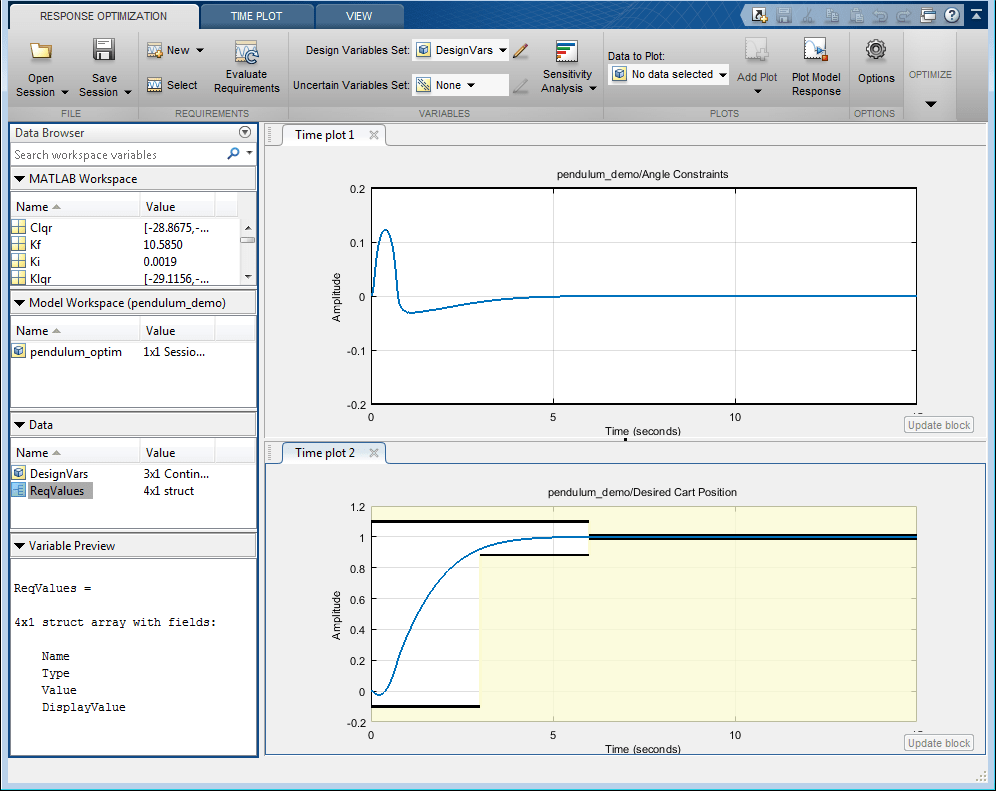Image resolution: width=996 pixels, height=791 pixels.
Task: Click Select requirements button
Action: coord(172,86)
